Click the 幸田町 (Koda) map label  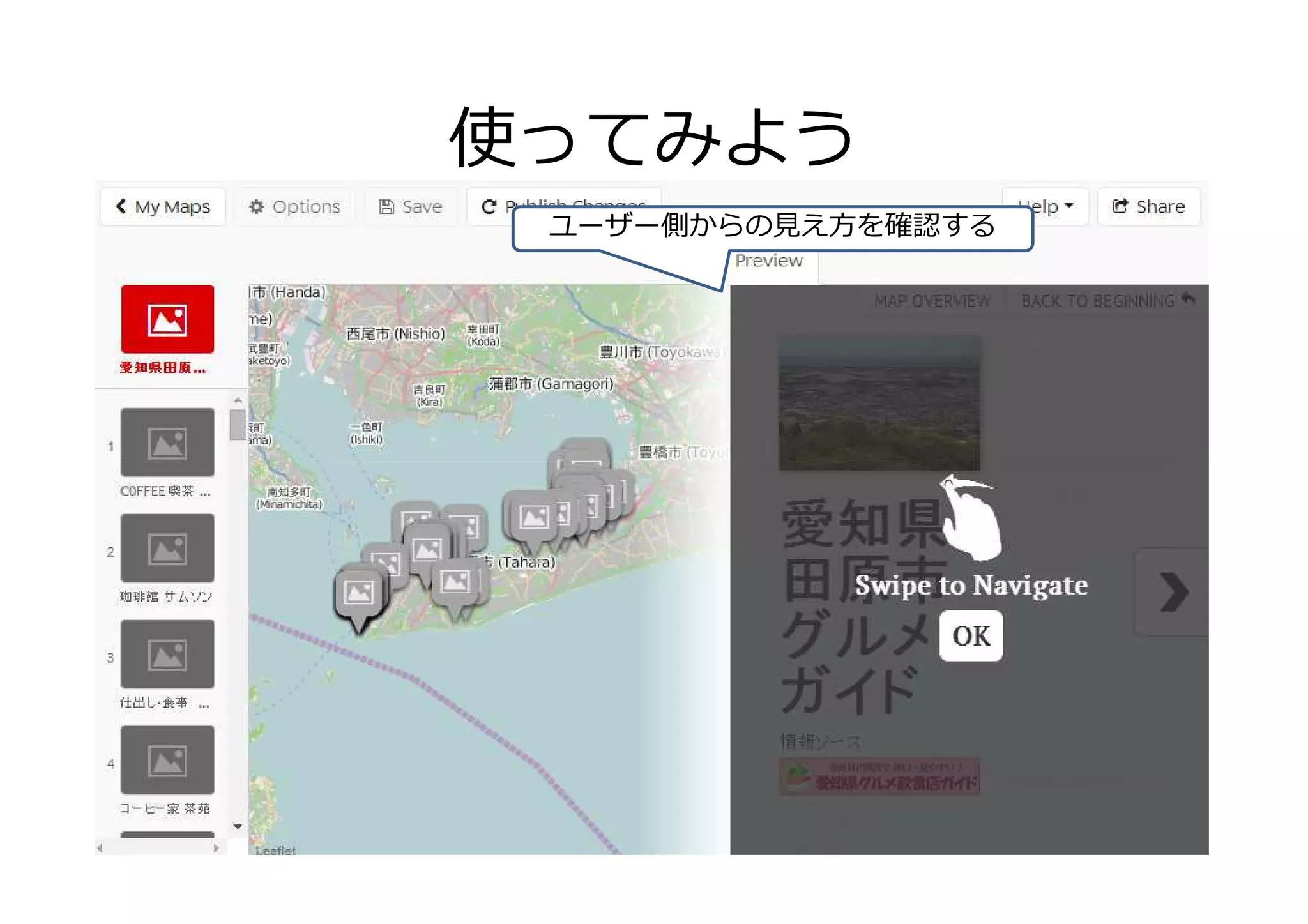point(483,335)
